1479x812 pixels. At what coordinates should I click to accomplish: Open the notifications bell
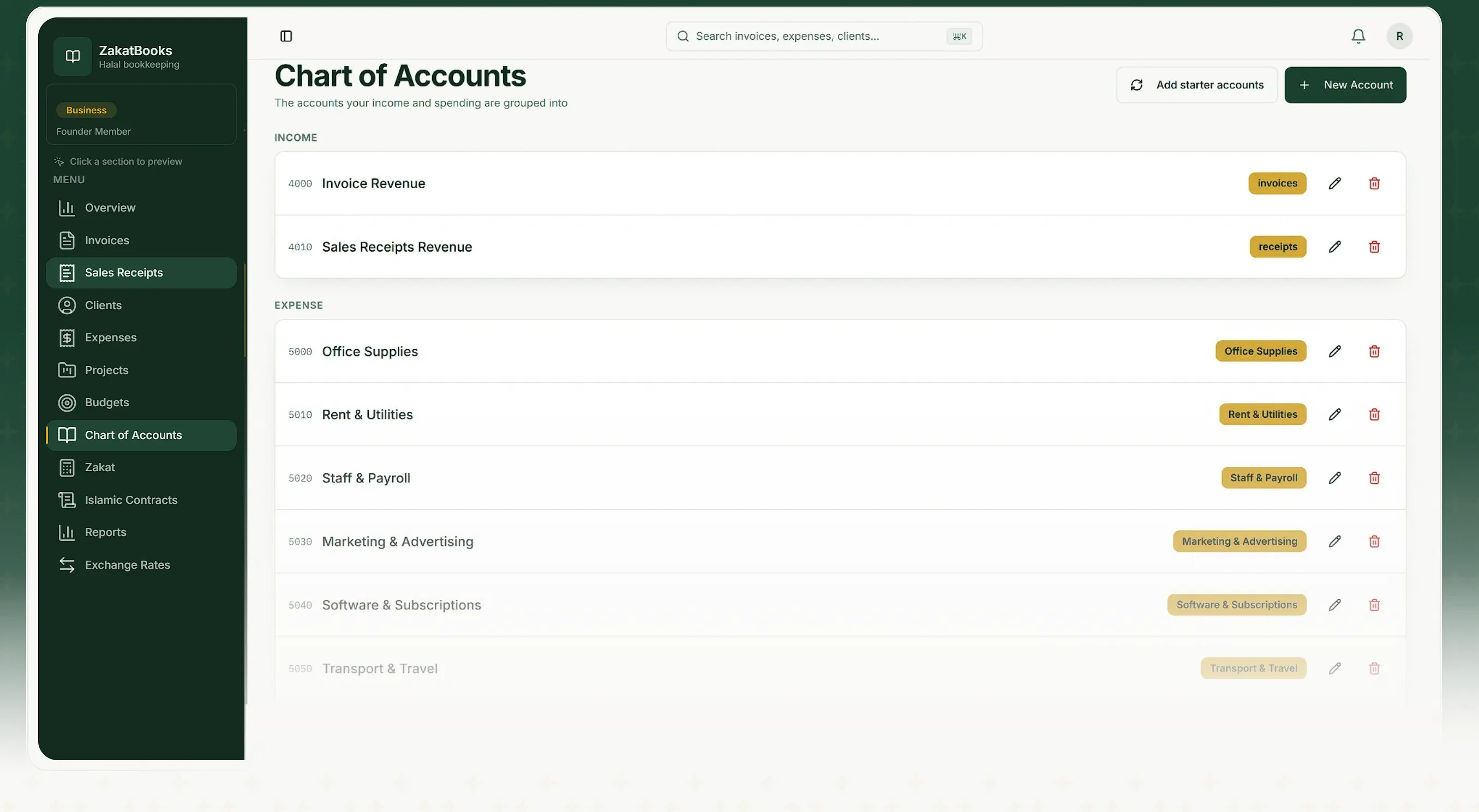pos(1358,36)
